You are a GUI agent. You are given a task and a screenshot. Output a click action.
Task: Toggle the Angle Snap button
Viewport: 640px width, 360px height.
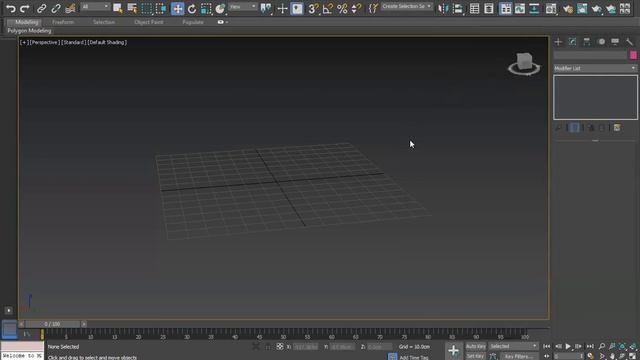coord(328,8)
